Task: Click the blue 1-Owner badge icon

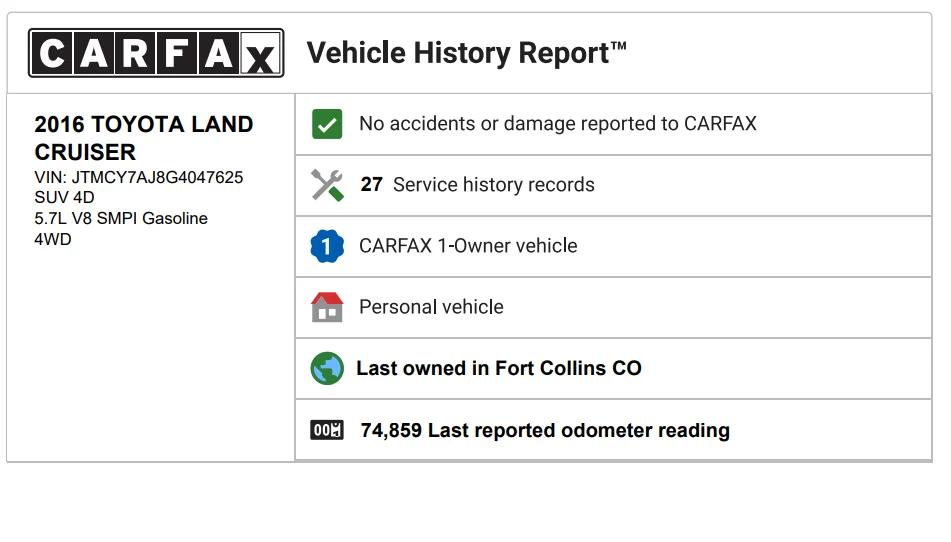Action: (x=327, y=246)
